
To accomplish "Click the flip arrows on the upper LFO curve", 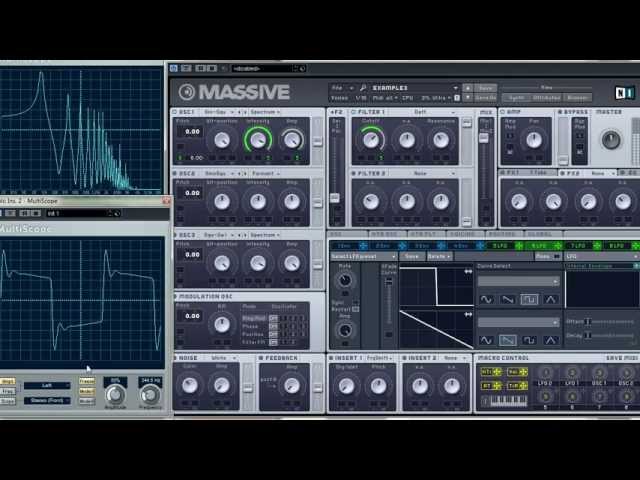I will (x=468, y=271).
